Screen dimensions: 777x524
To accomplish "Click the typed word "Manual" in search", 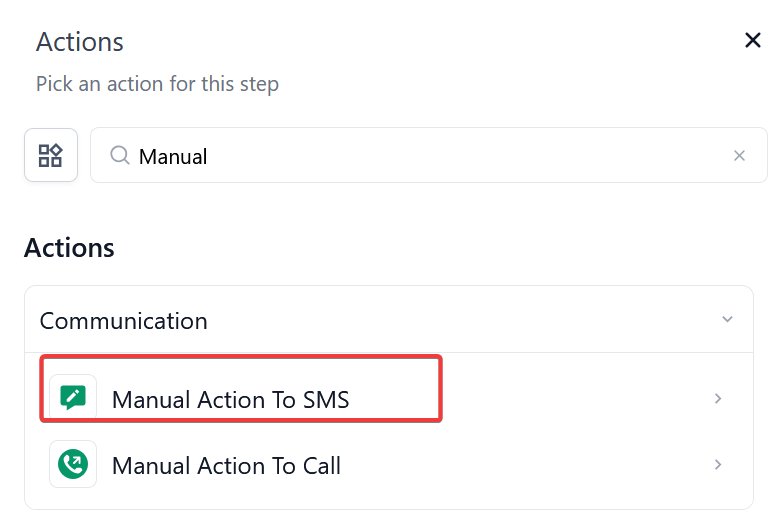I will 173,156.
